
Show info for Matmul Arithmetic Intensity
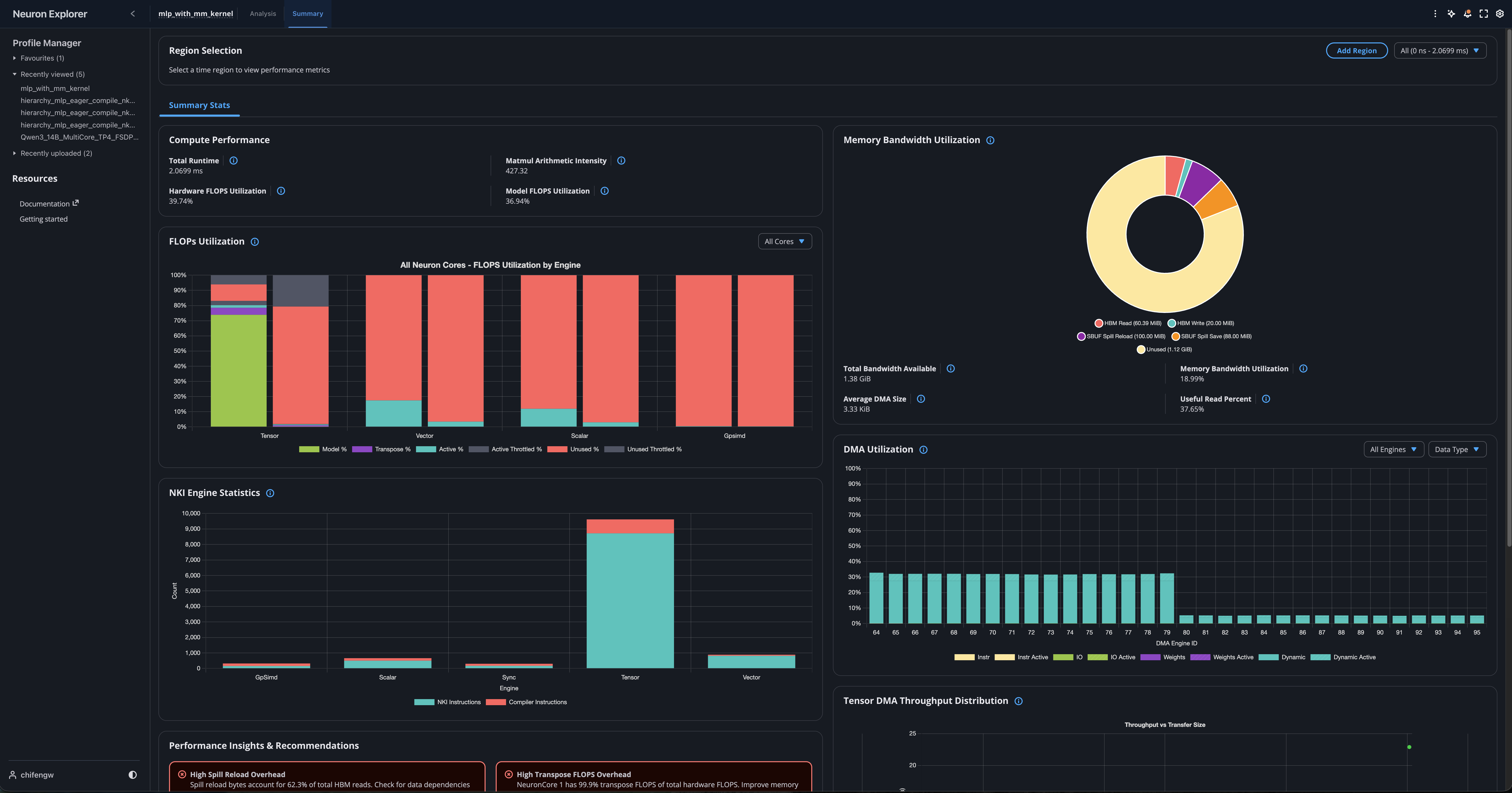click(622, 160)
